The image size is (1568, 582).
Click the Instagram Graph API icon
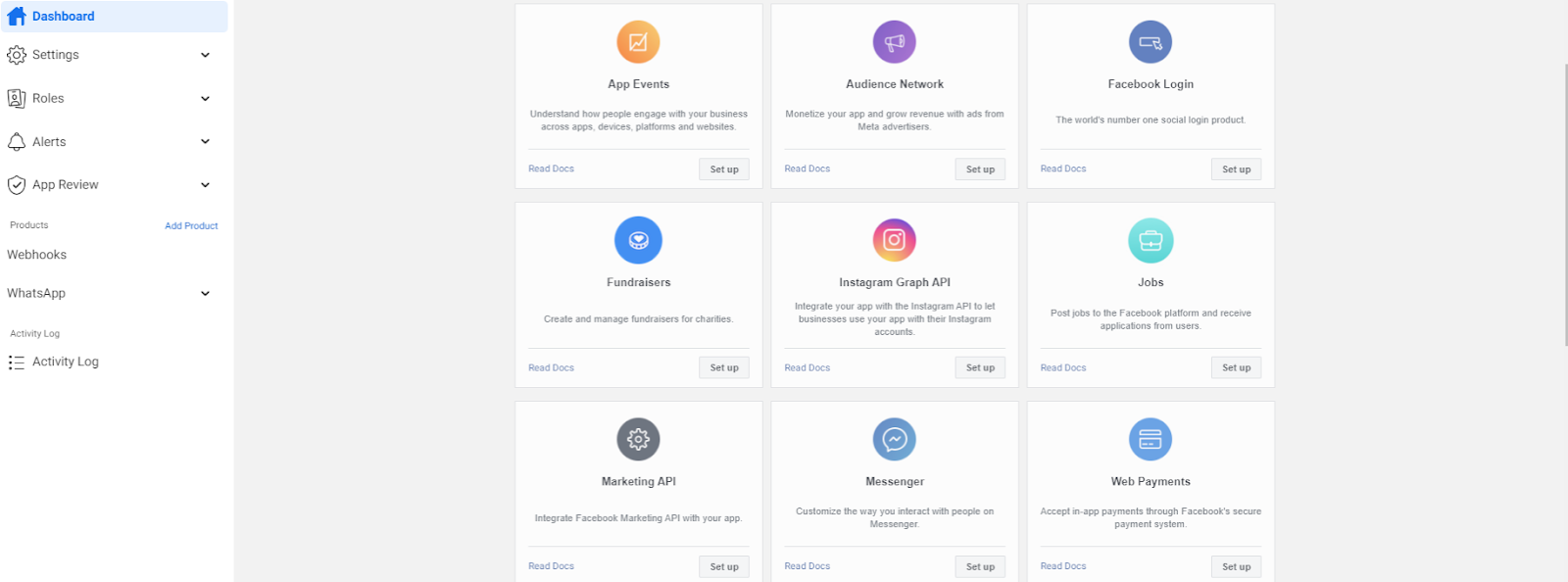(x=895, y=240)
